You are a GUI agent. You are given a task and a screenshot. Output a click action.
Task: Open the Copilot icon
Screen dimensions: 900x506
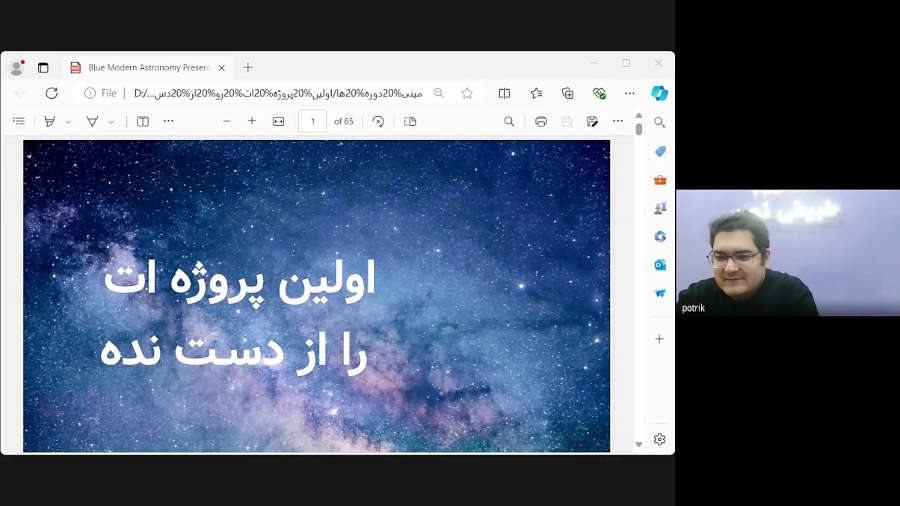pyautogui.click(x=660, y=93)
